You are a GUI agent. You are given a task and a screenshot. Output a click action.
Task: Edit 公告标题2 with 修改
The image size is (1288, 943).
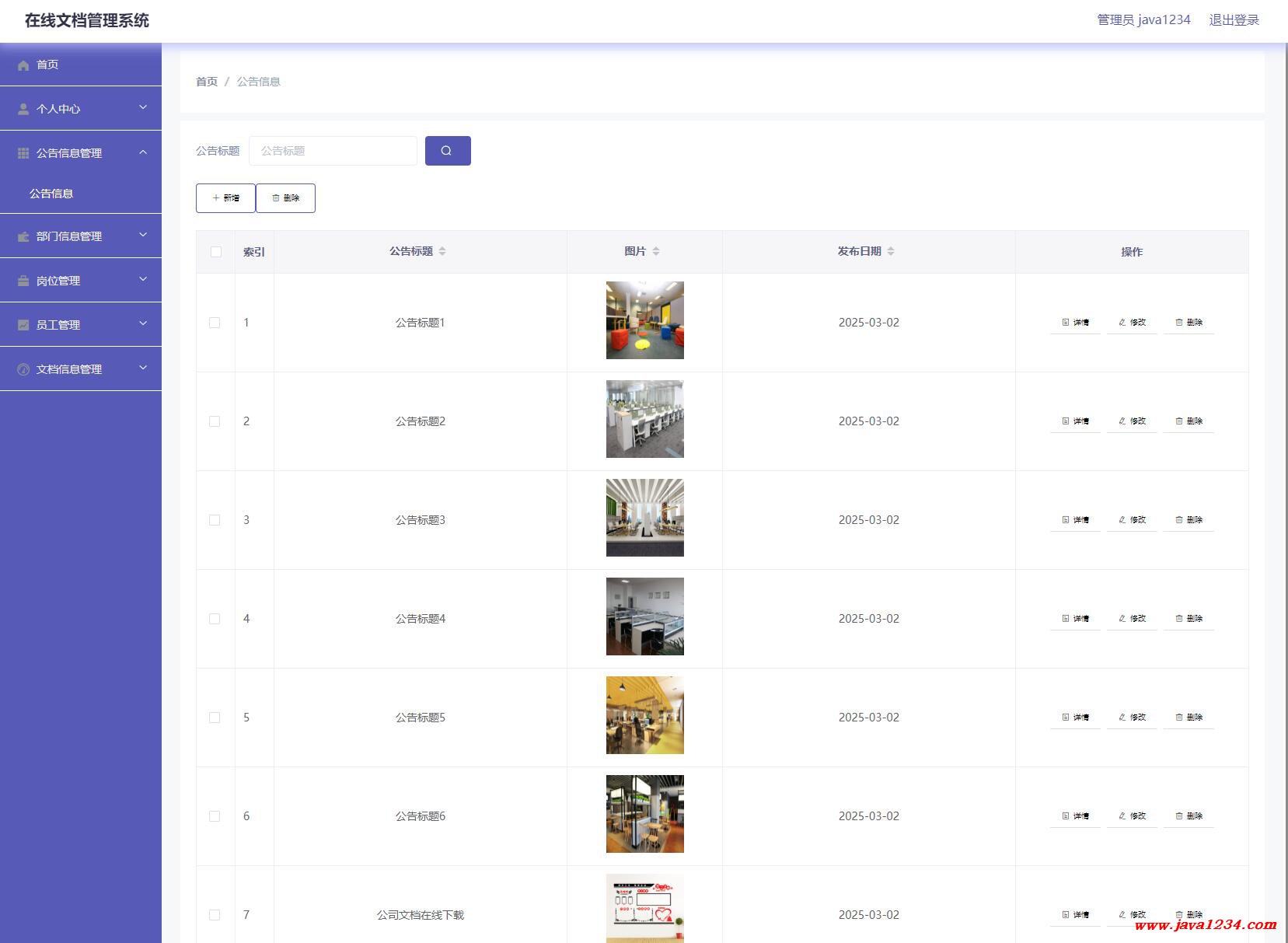pos(1132,421)
